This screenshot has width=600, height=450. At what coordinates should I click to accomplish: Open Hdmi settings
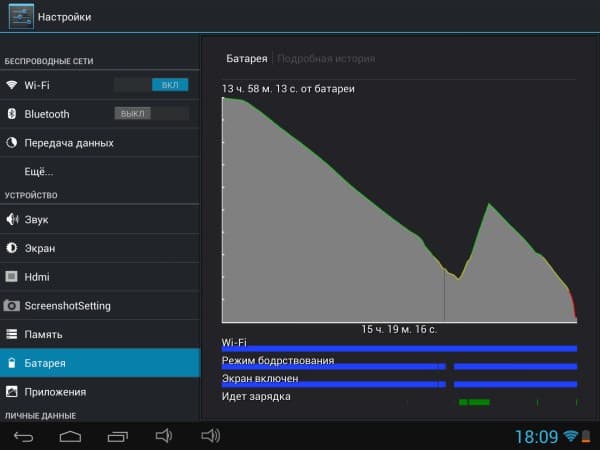point(100,277)
